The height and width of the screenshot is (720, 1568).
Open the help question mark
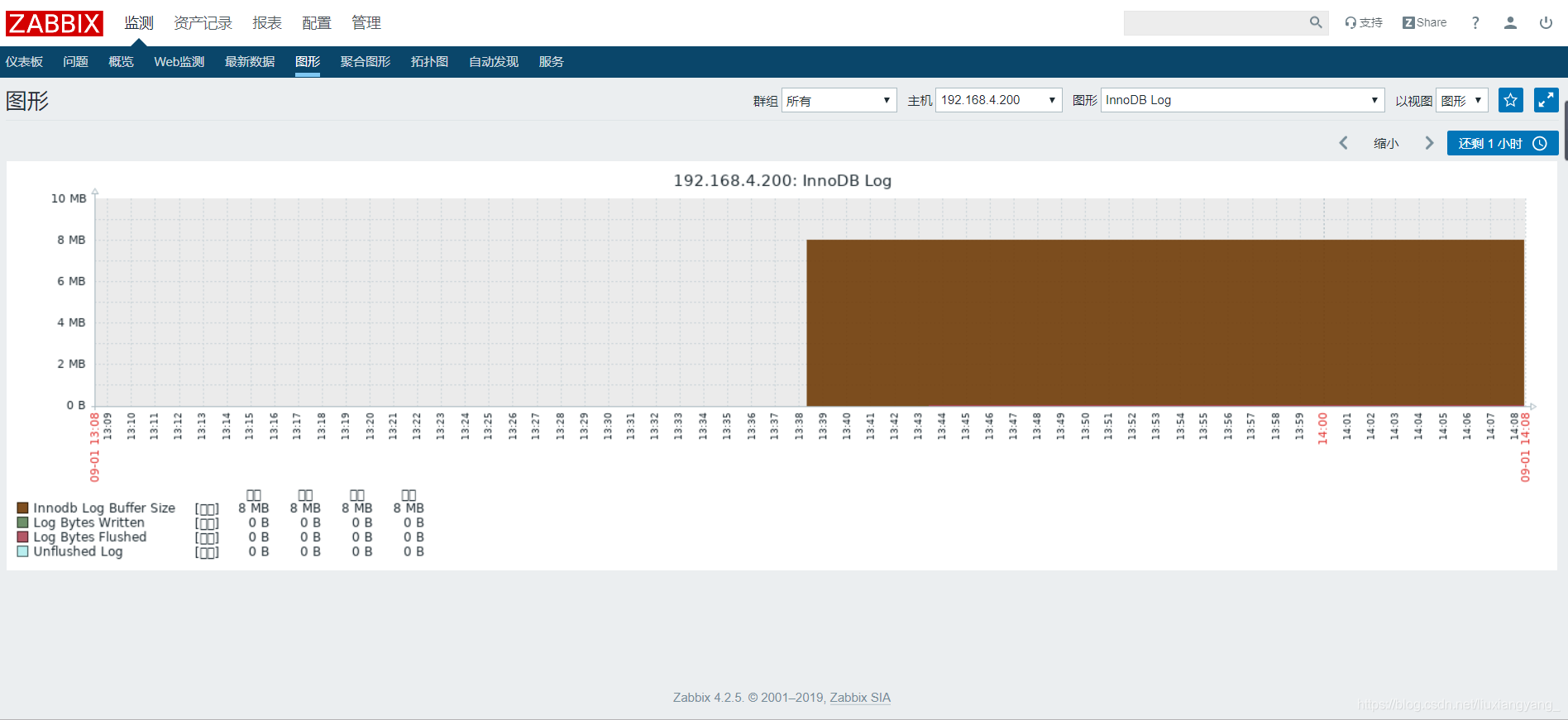1475,23
